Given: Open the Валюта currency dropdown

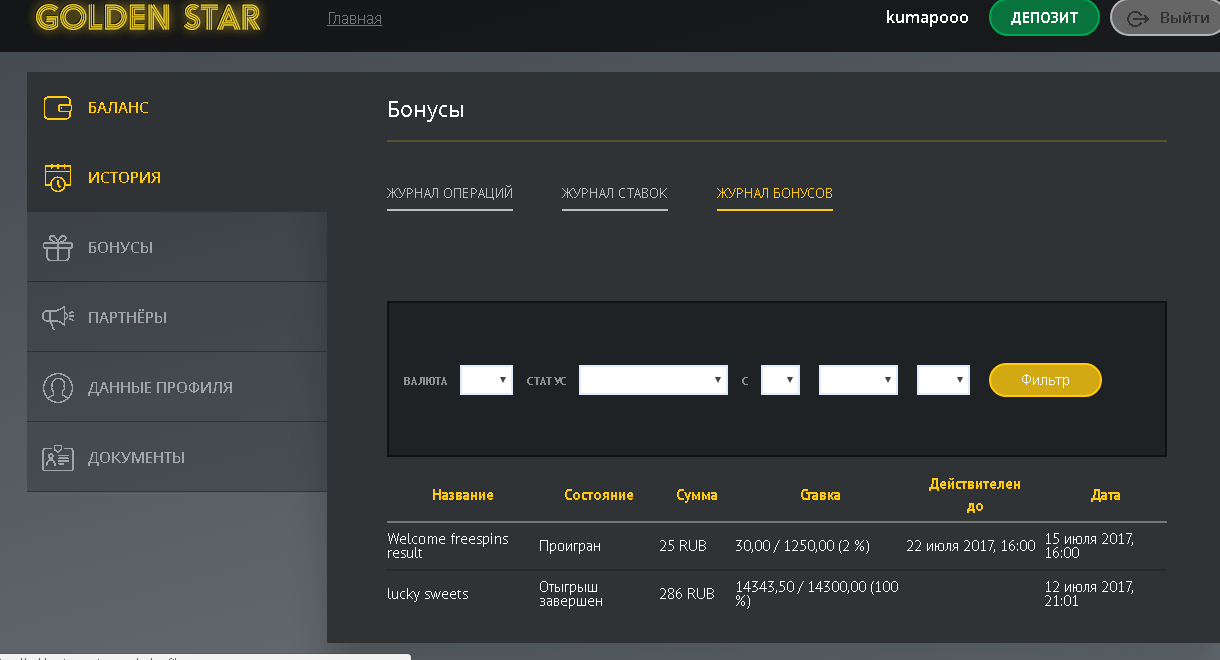Looking at the screenshot, I should point(486,380).
